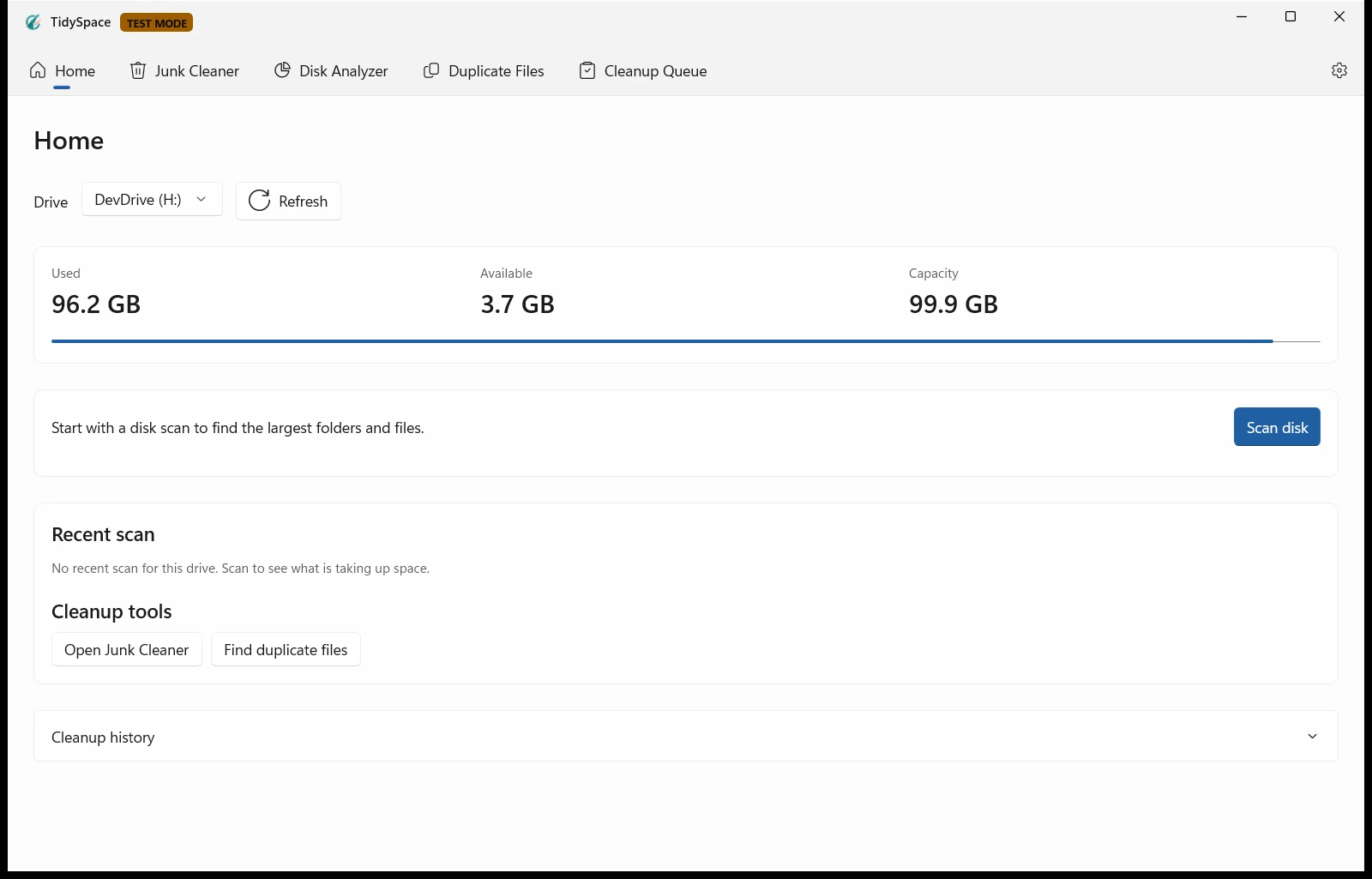Close the TidySpace window
Viewport: 1372px width, 879px height.
1339,16
